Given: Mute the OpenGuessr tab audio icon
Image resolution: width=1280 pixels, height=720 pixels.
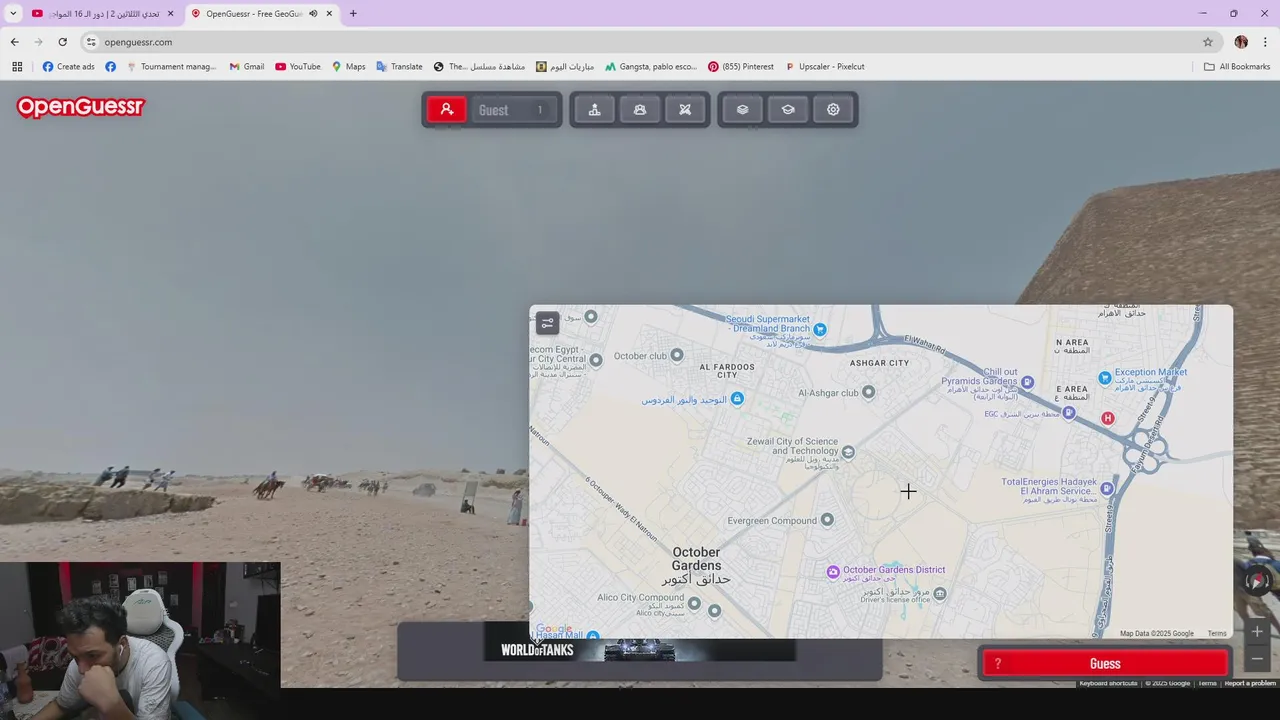Looking at the screenshot, I should 313,14.
